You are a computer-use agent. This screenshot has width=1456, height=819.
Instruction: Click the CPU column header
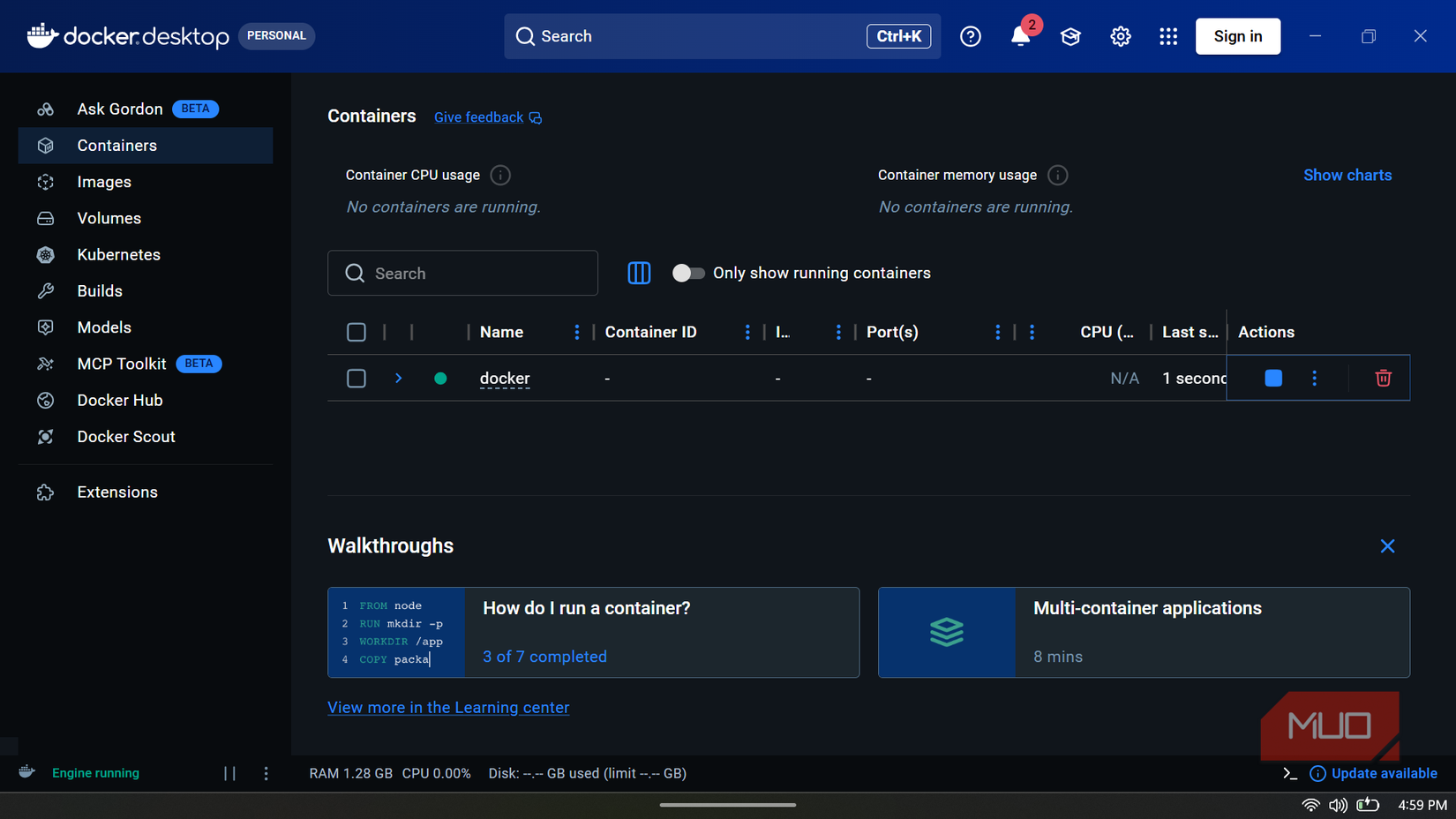point(1107,332)
